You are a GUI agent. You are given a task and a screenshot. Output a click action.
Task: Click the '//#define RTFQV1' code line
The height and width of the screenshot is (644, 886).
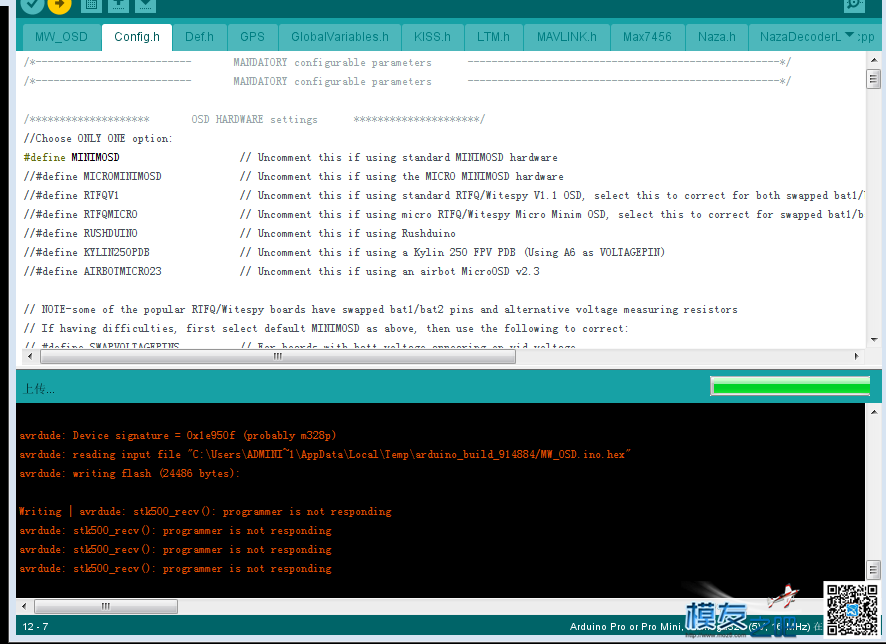444,195
